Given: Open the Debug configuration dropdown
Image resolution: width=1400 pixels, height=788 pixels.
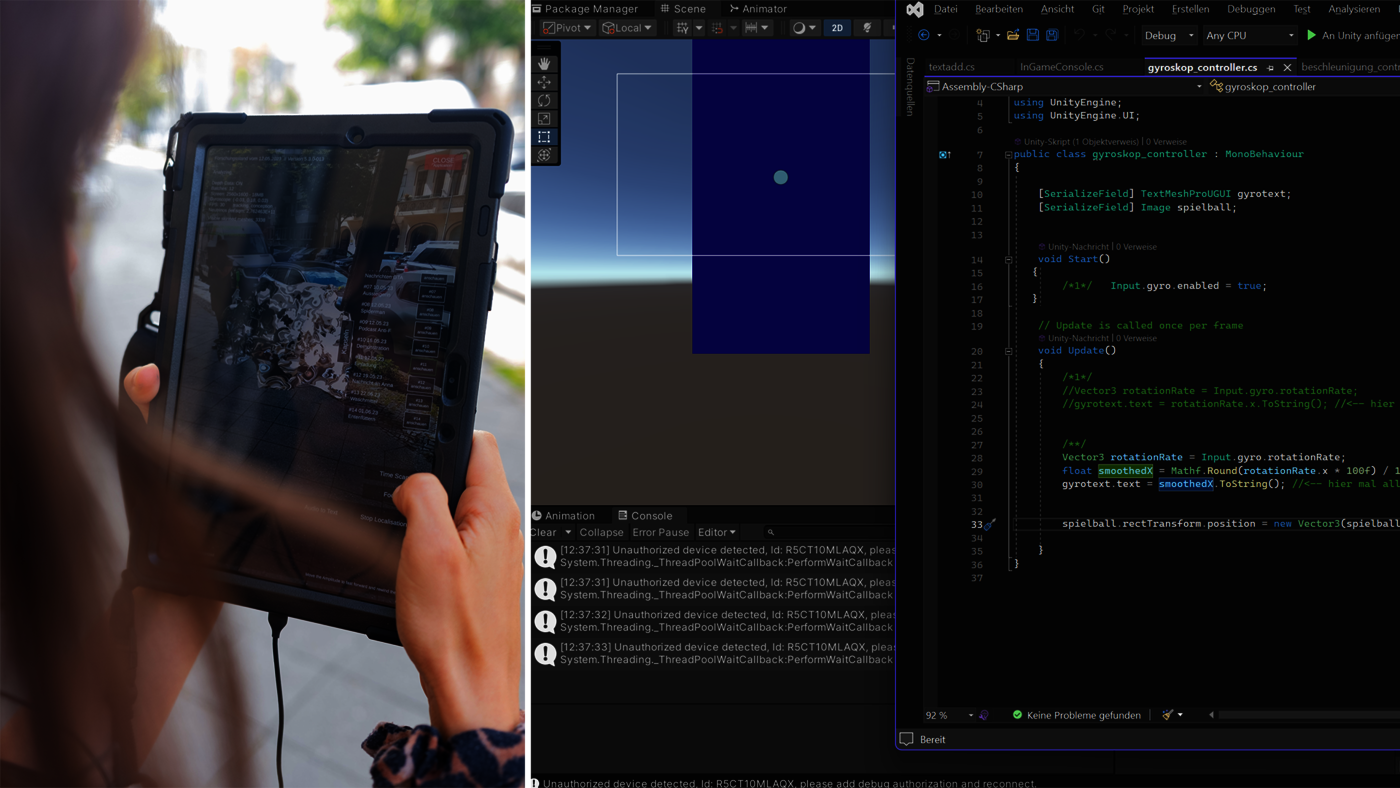Looking at the screenshot, I should pyautogui.click(x=1169, y=35).
